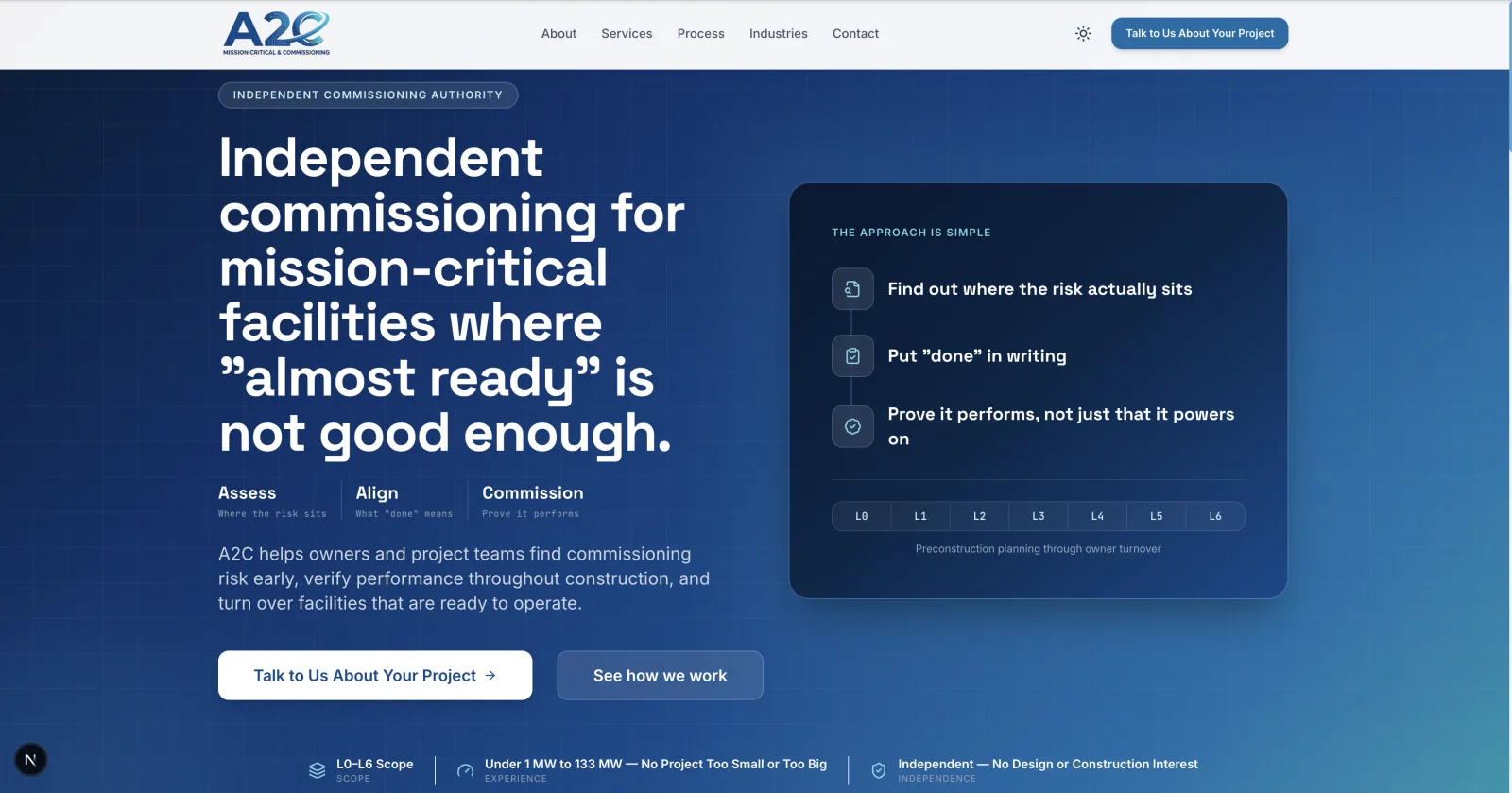Click the 'L0–L6 Scope' text
The image size is (1512, 793).
(375, 764)
